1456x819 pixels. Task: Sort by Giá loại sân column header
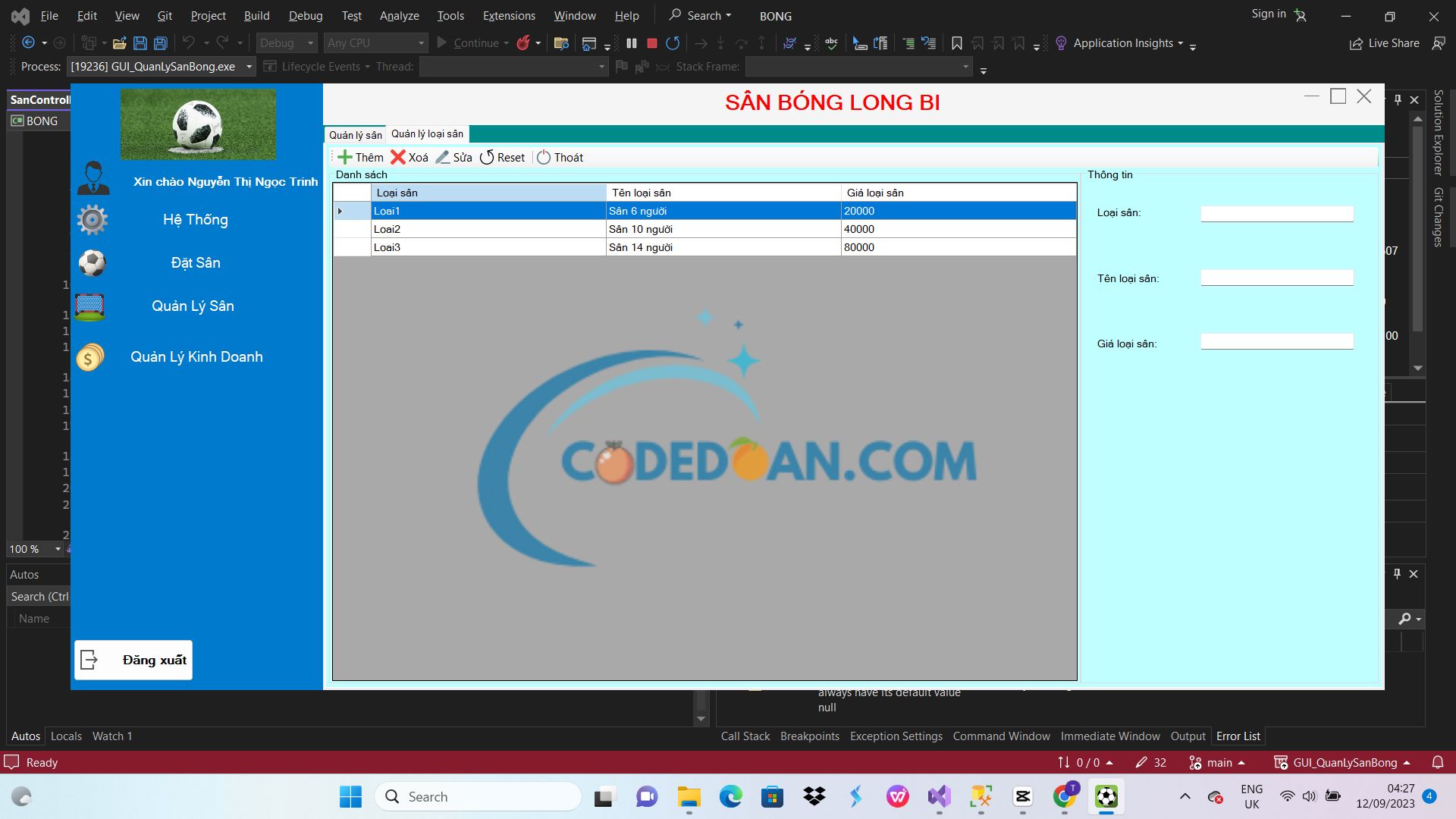point(959,193)
